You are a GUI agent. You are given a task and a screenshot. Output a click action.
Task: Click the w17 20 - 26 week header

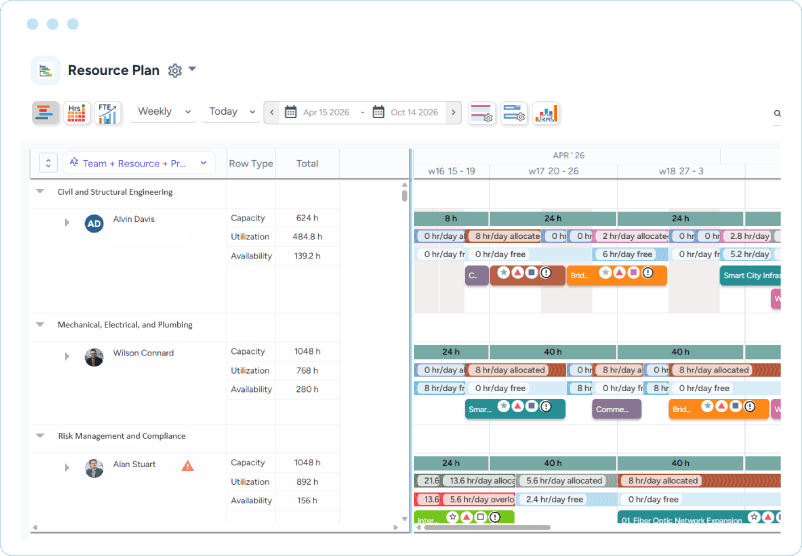[x=553, y=171]
